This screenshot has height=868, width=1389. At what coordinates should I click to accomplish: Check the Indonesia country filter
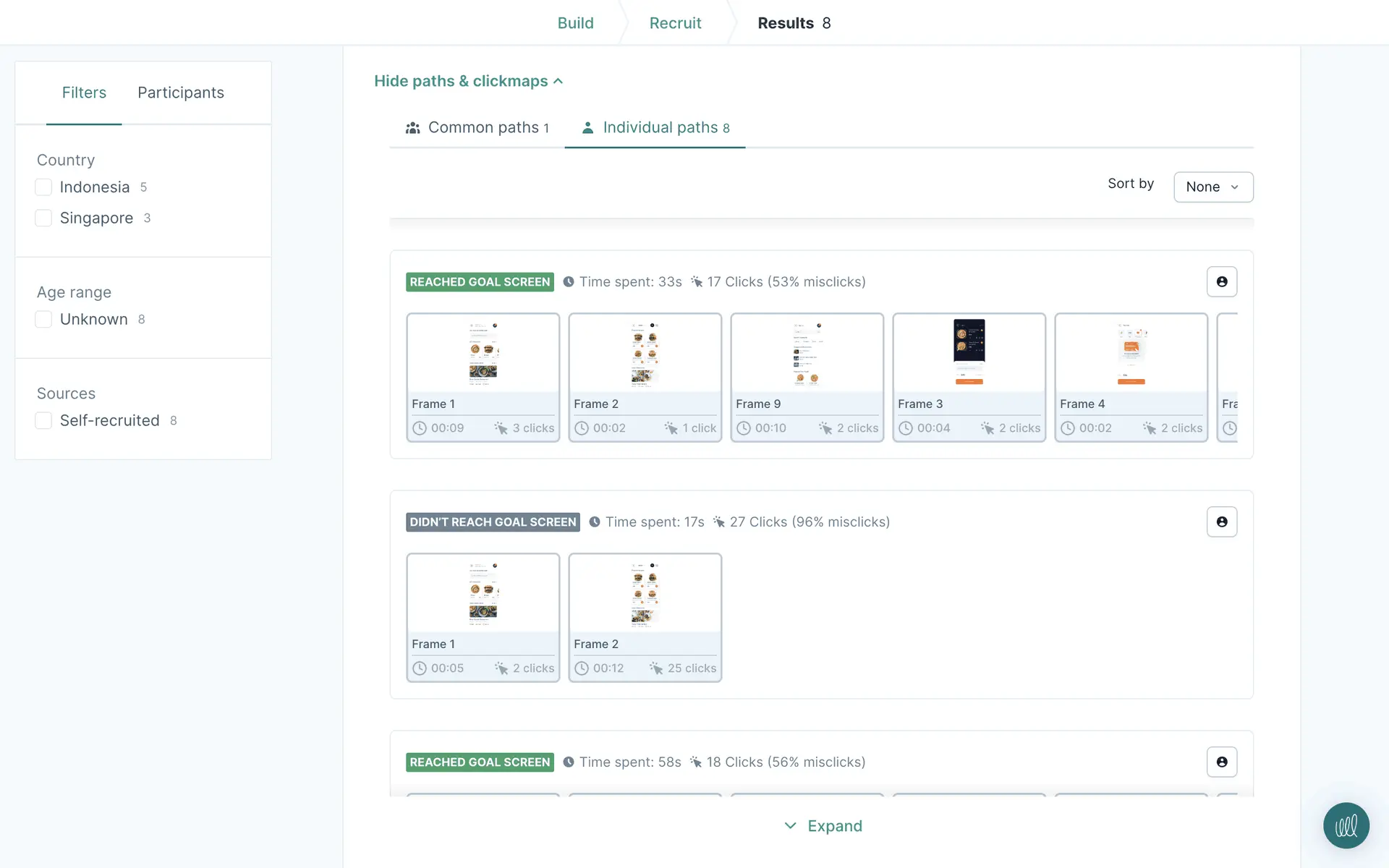pos(43,187)
